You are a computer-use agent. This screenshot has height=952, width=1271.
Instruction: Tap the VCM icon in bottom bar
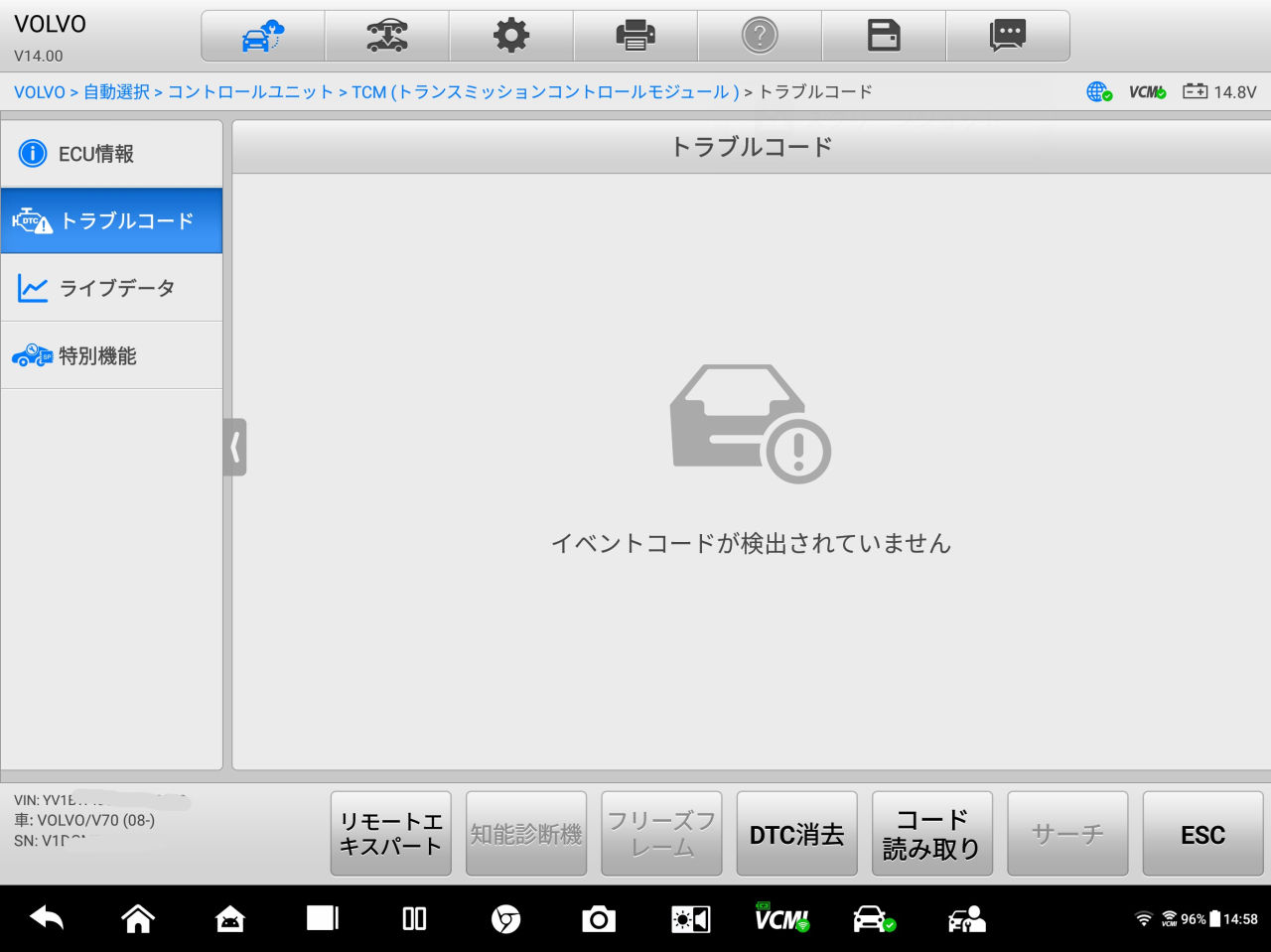point(781,919)
